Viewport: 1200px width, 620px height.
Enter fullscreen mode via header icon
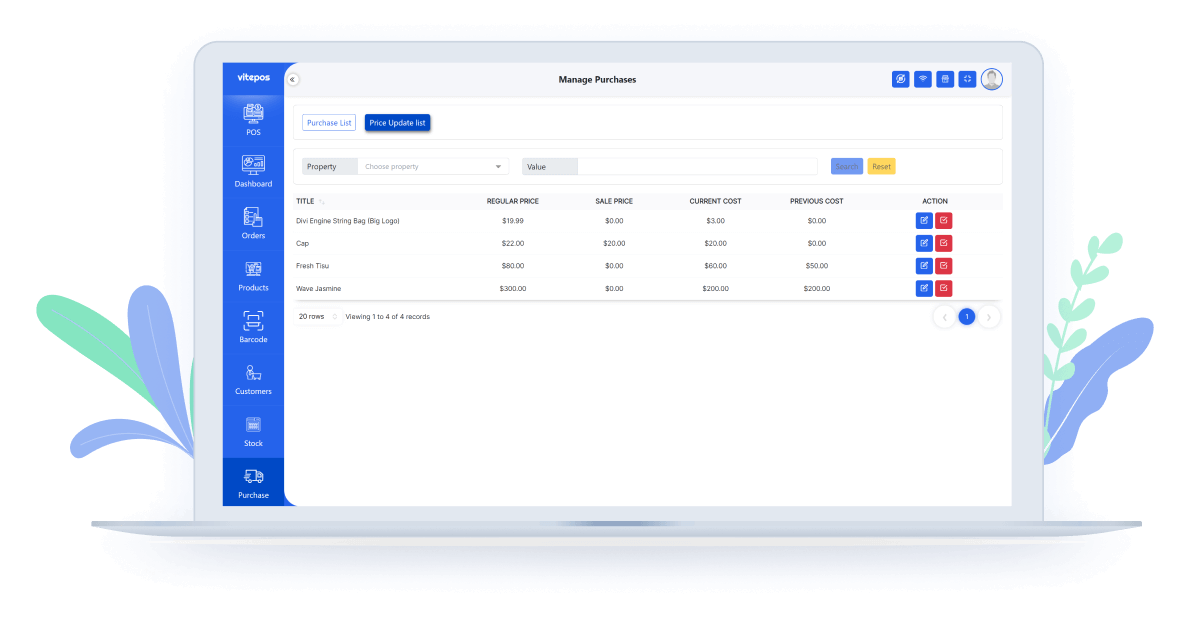(967, 79)
